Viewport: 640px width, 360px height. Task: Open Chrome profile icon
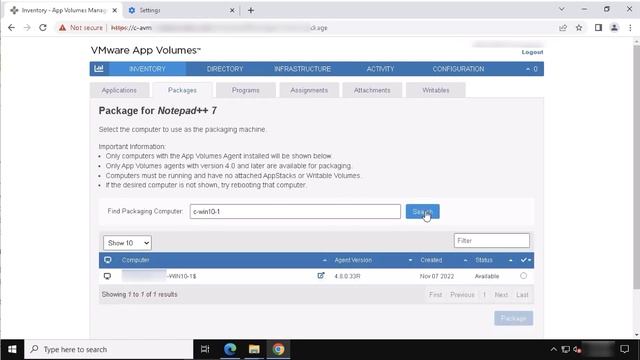pyautogui.click(x=614, y=28)
